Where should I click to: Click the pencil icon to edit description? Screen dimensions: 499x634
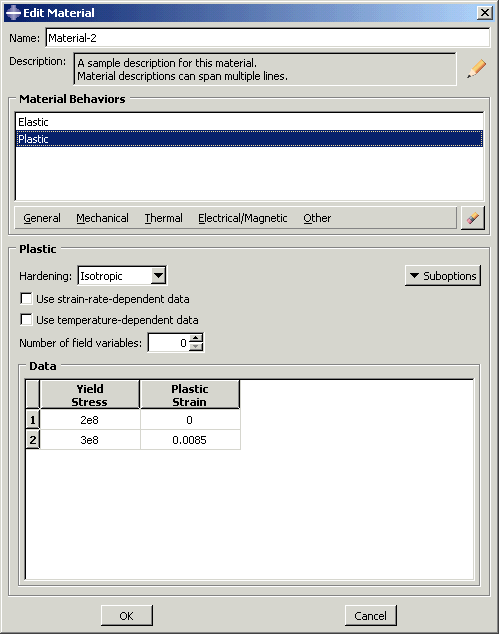(x=476, y=68)
